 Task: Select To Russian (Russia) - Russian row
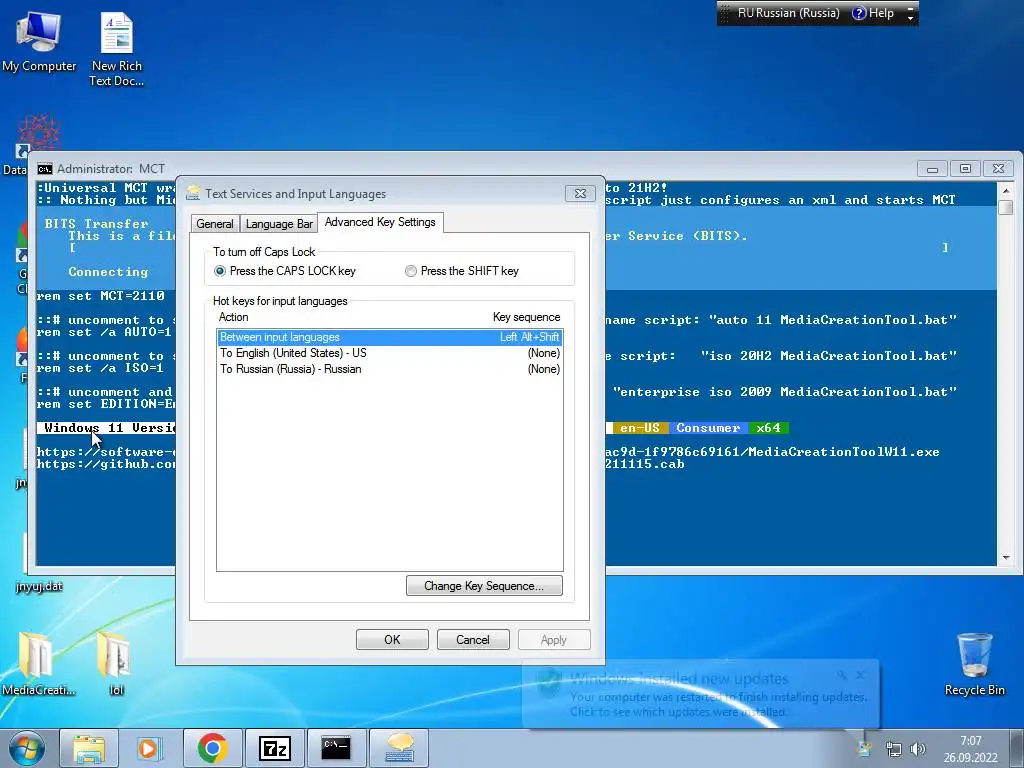click(389, 369)
